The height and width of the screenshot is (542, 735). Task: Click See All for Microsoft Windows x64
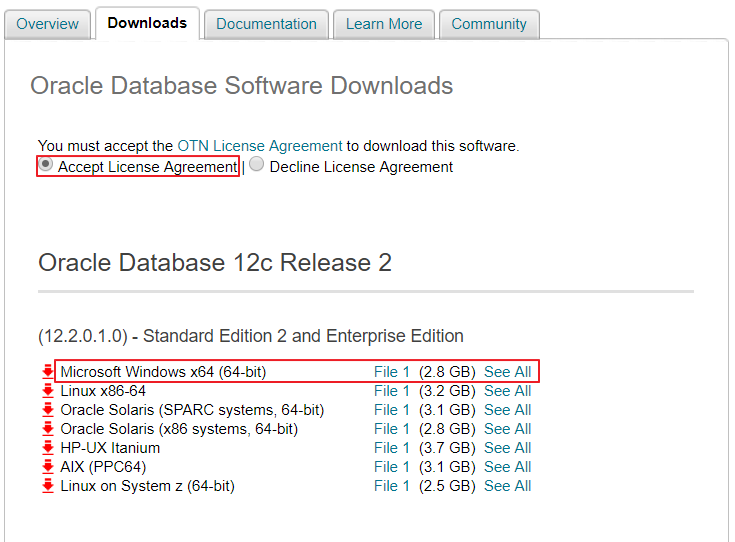pyautogui.click(x=508, y=372)
